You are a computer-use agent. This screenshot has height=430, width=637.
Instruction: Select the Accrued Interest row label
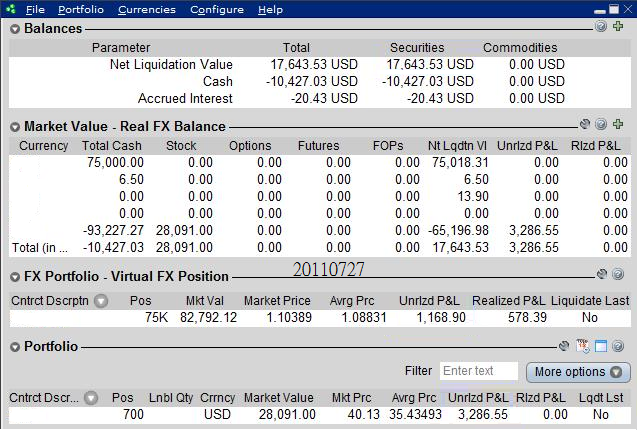(x=185, y=98)
